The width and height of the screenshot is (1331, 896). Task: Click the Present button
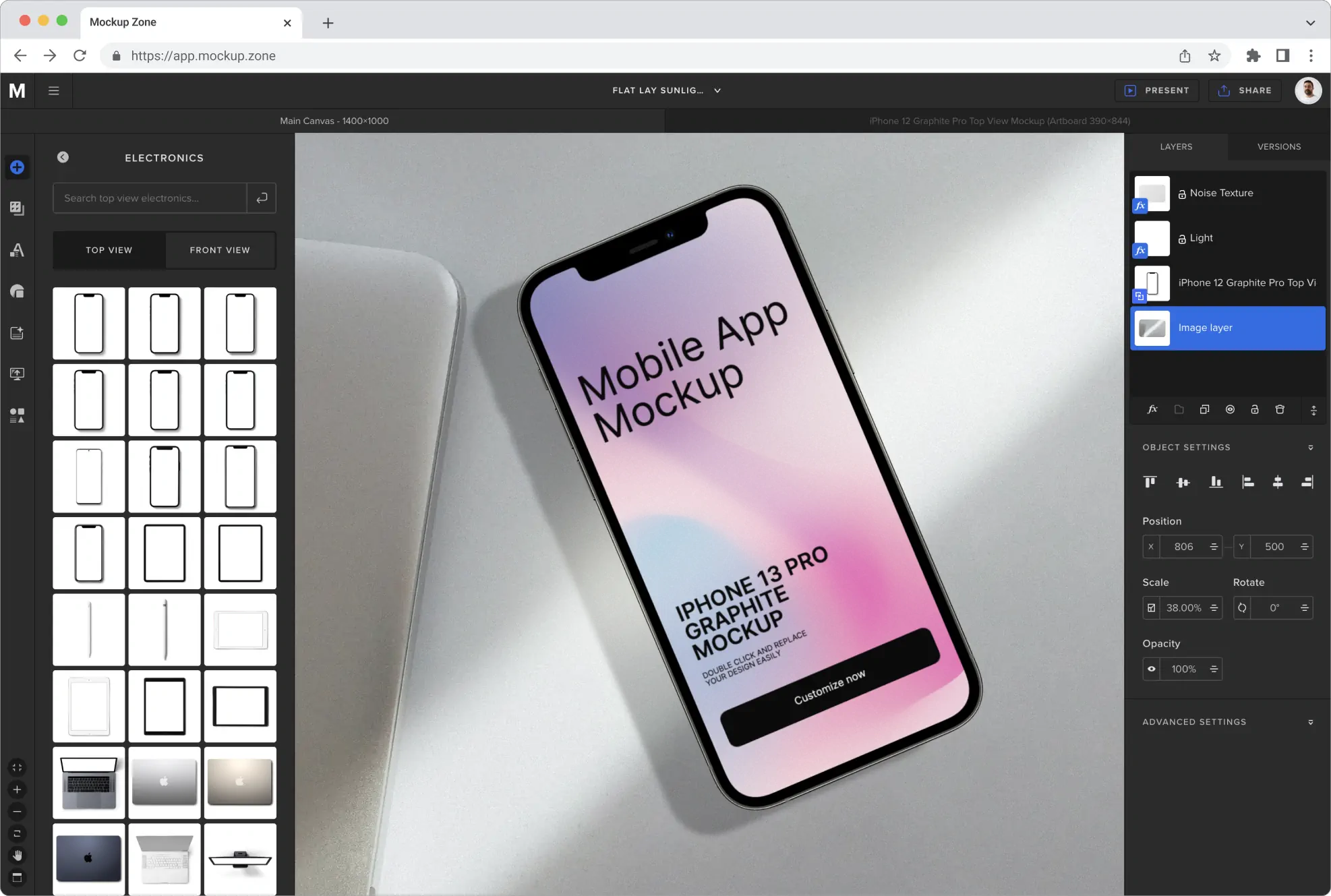pyautogui.click(x=1157, y=90)
